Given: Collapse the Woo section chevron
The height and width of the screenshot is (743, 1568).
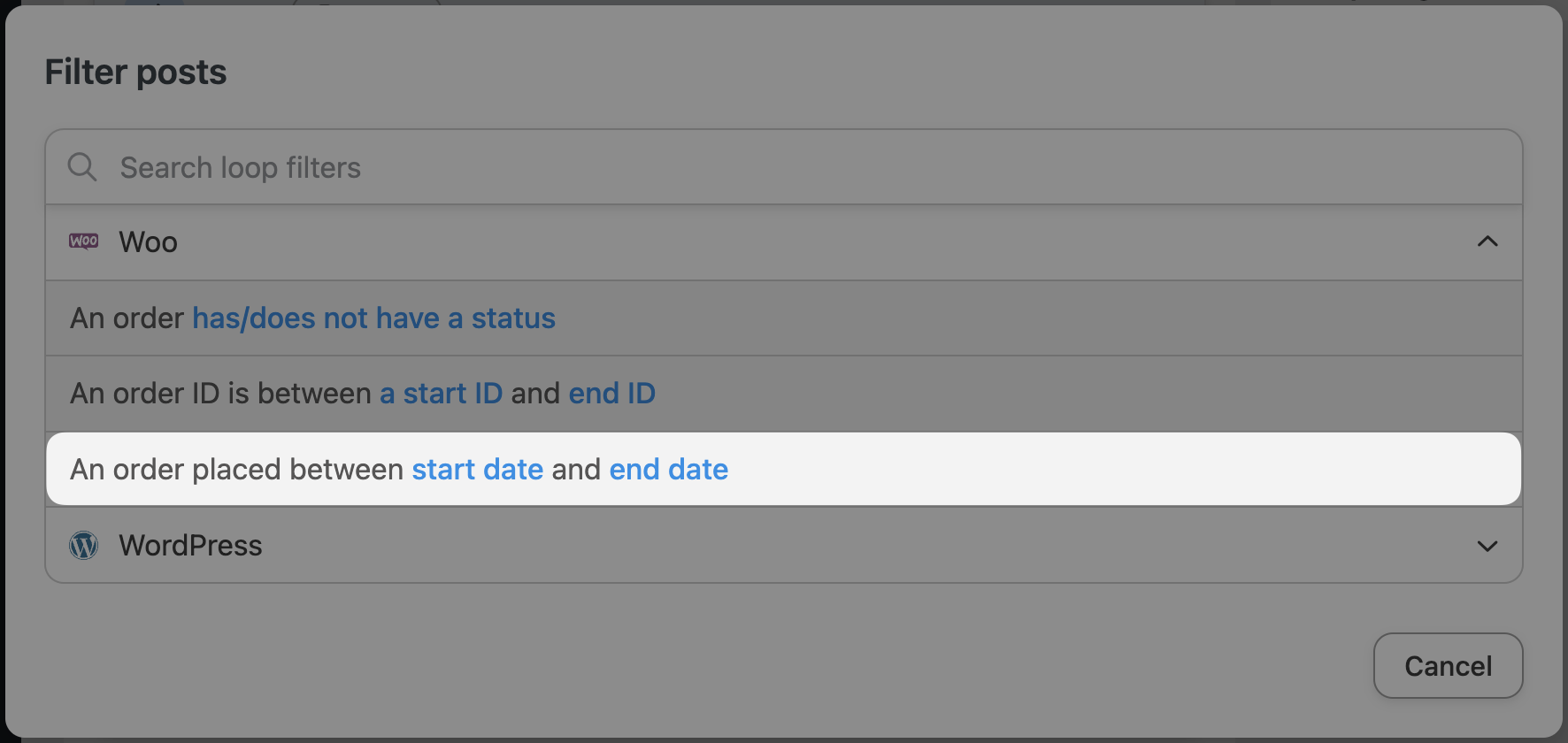Looking at the screenshot, I should coord(1487,241).
